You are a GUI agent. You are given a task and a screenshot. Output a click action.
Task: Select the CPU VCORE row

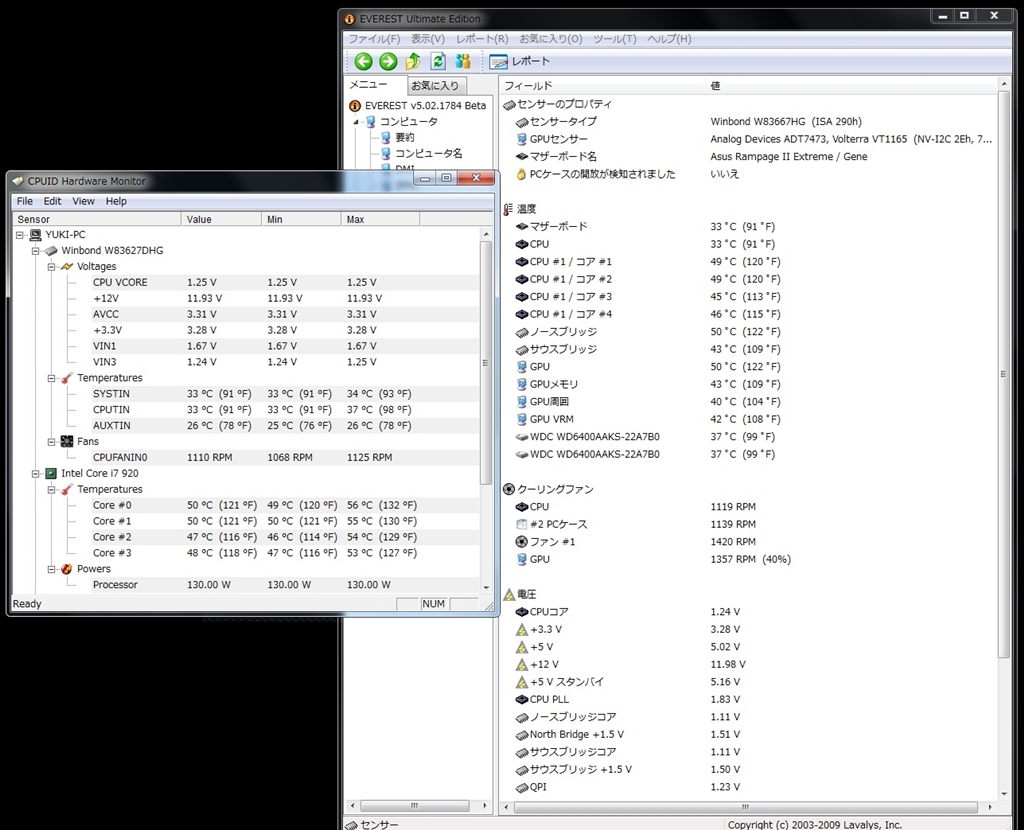[120, 282]
